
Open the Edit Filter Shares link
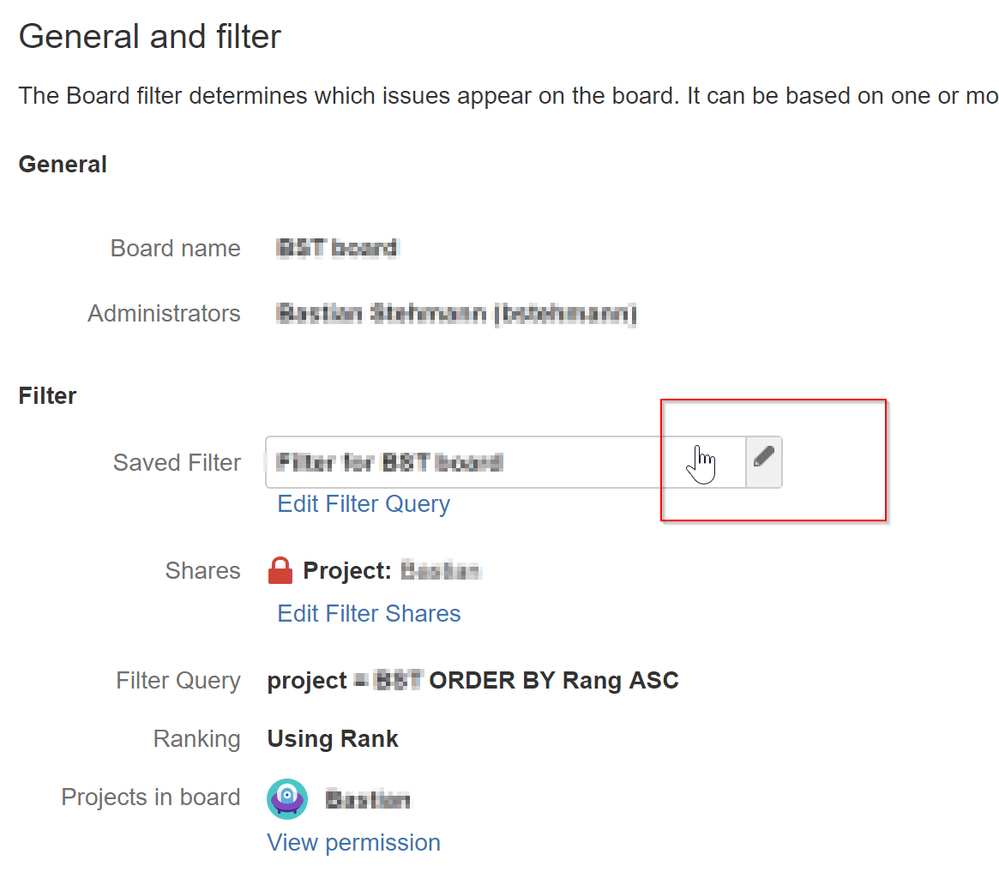tap(368, 613)
